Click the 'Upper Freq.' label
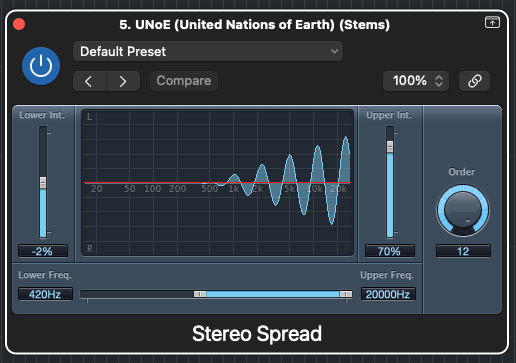 [387, 275]
